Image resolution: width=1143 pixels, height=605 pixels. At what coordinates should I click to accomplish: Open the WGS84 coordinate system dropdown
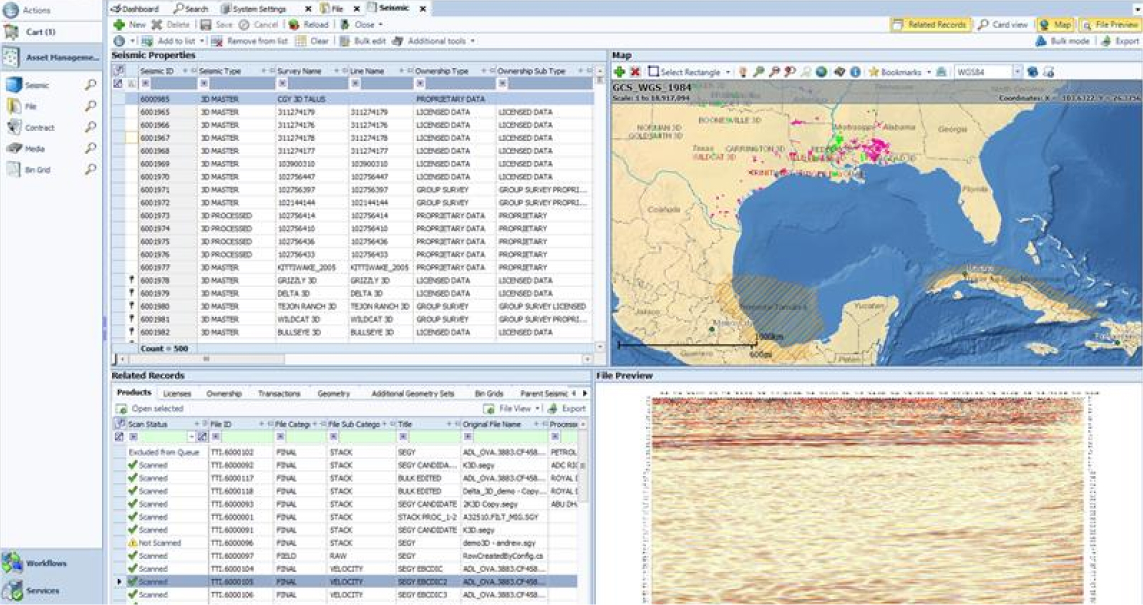click(x=1017, y=72)
